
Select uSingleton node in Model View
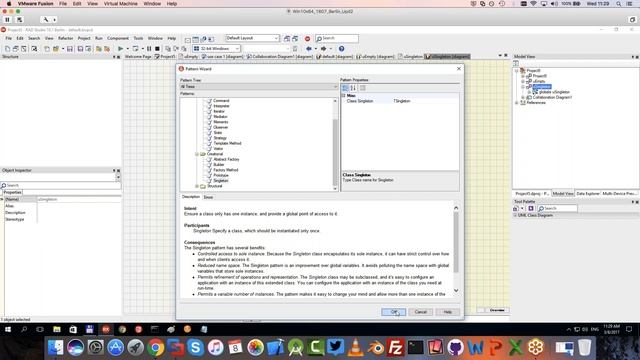(x=542, y=87)
